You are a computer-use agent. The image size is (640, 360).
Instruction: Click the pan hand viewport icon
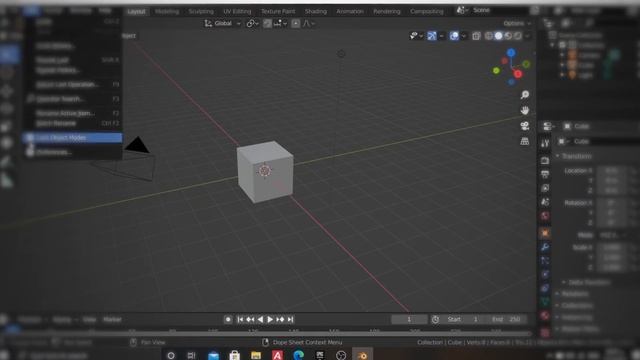525,110
